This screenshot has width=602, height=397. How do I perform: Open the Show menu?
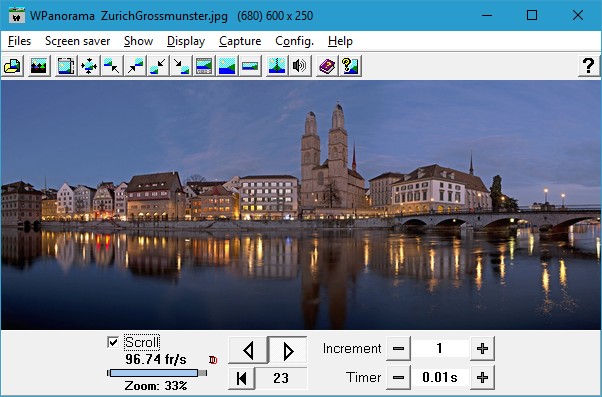[138, 41]
